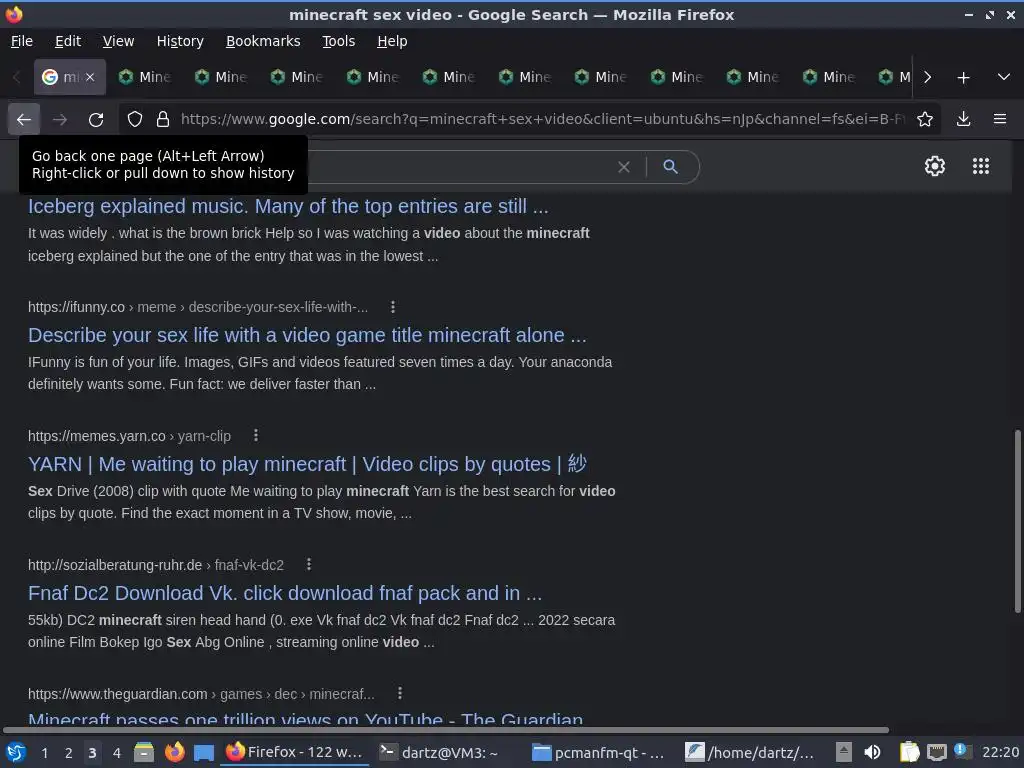Reload the current page

click(x=96, y=119)
